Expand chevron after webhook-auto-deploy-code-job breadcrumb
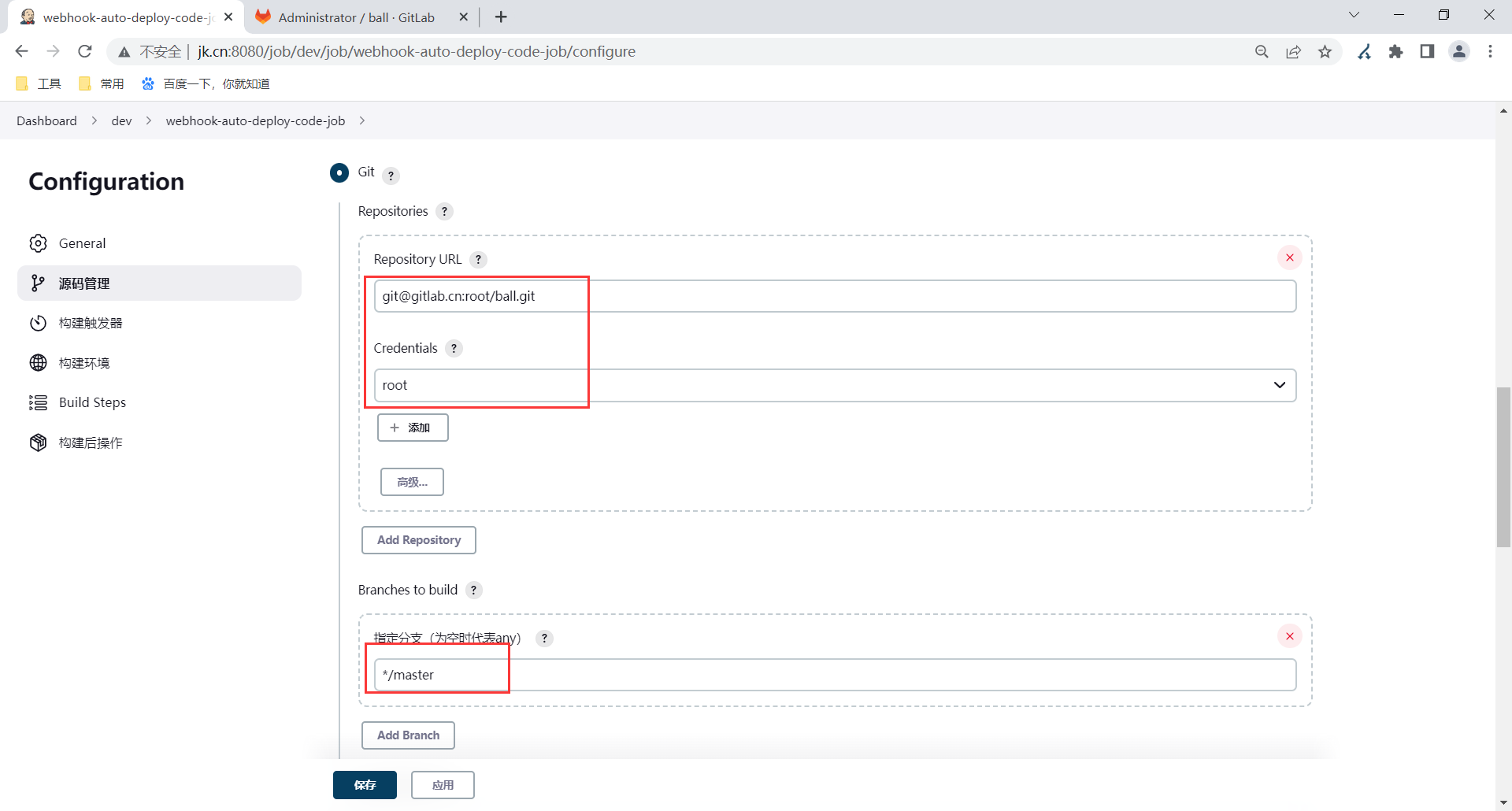This screenshot has height=811, width=1512. click(362, 120)
